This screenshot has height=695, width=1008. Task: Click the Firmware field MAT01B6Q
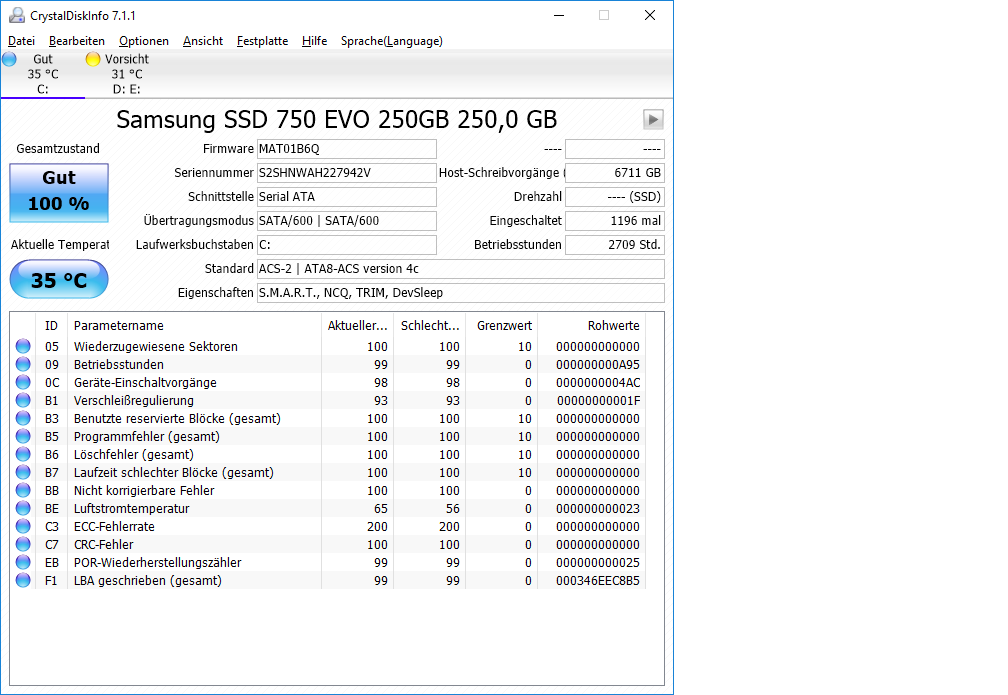pyautogui.click(x=346, y=149)
